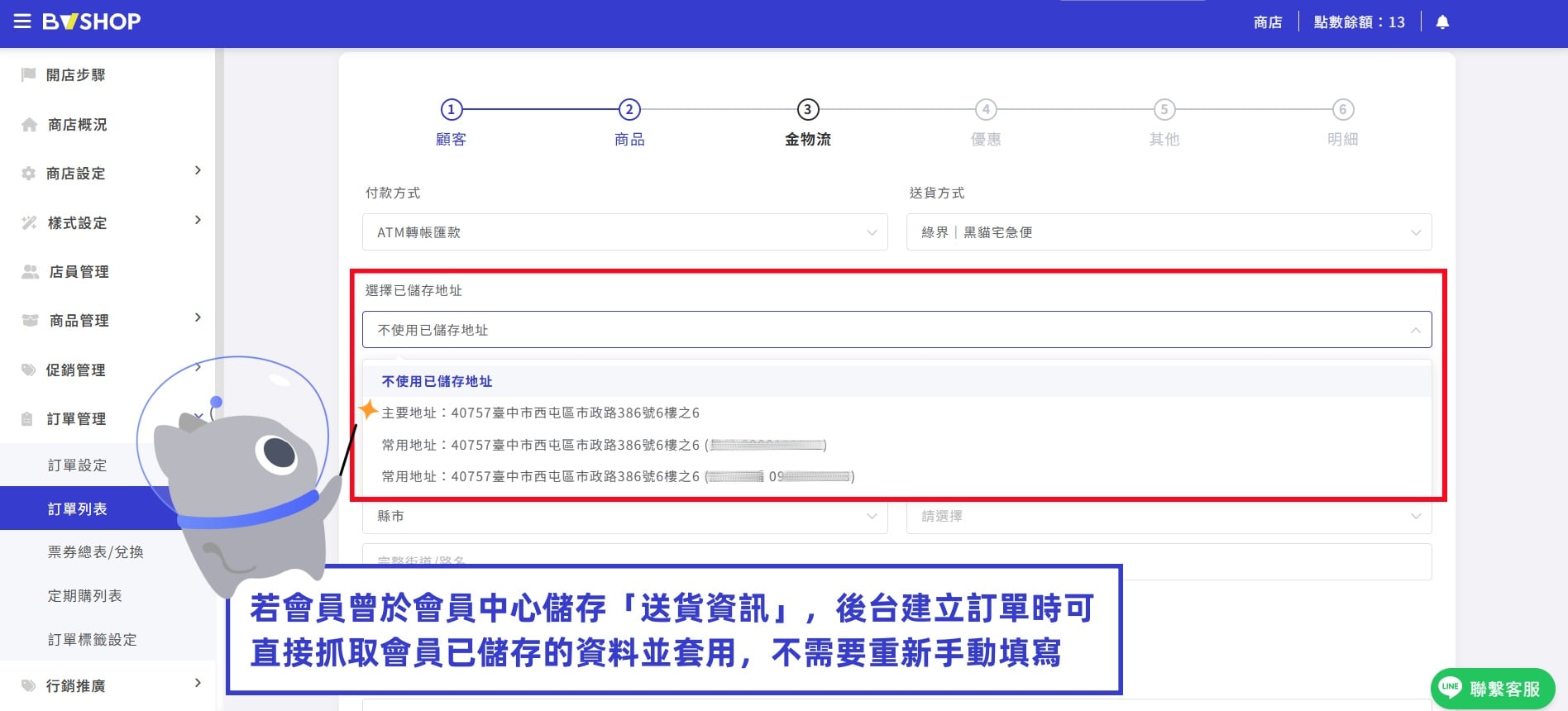Screen dimensions: 1568x711
Task: Go to step 4 優惠
Action: [x=986, y=122]
